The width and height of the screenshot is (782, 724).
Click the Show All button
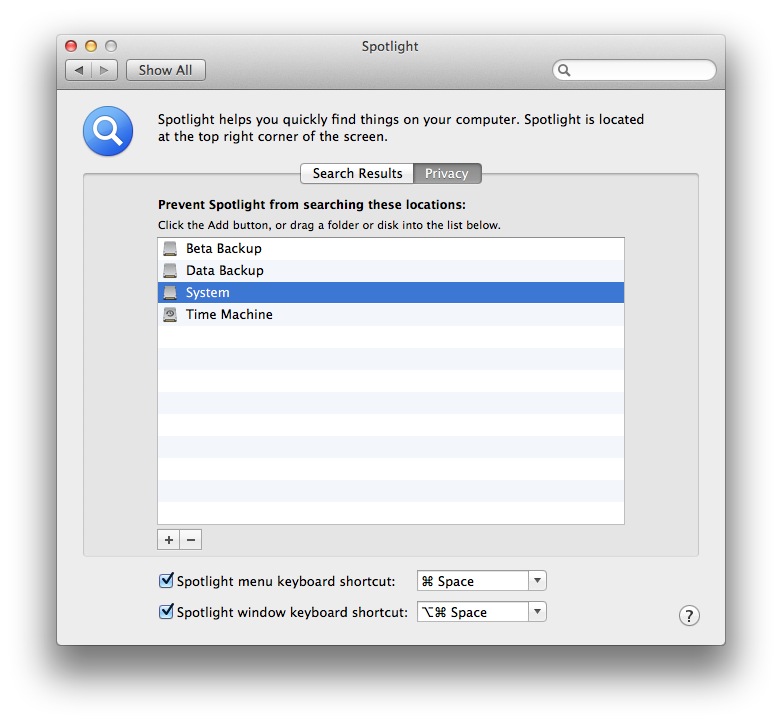point(166,70)
